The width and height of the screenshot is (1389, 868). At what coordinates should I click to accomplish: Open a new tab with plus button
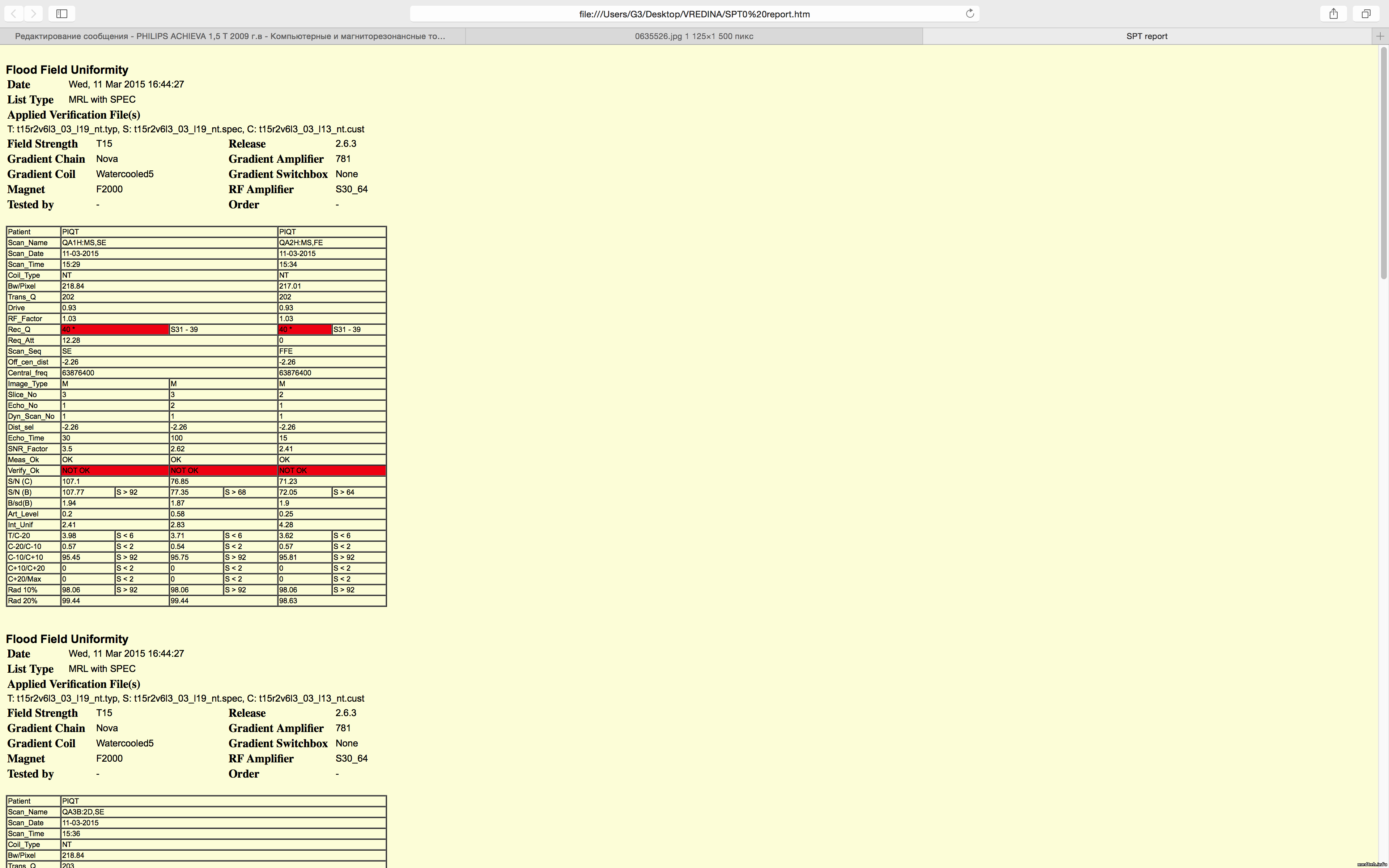[1380, 36]
